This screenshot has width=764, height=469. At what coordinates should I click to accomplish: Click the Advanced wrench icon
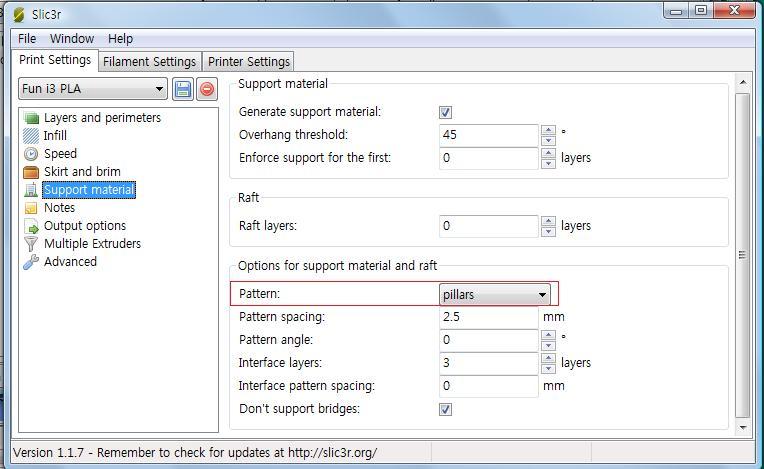(x=31, y=262)
